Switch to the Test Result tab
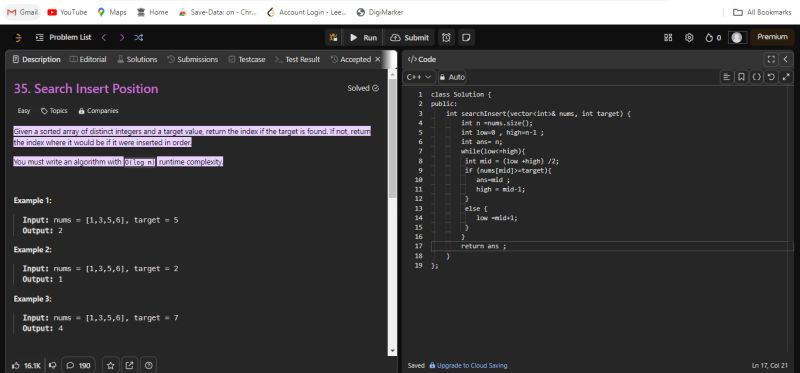Screen dimensions: 800x373 (x=297, y=59)
